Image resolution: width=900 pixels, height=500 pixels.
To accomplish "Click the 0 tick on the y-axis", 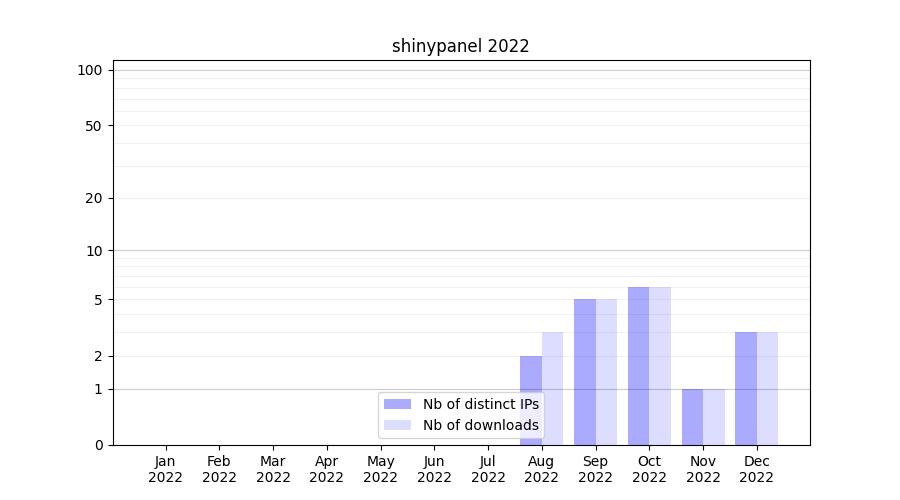I will (x=98, y=445).
